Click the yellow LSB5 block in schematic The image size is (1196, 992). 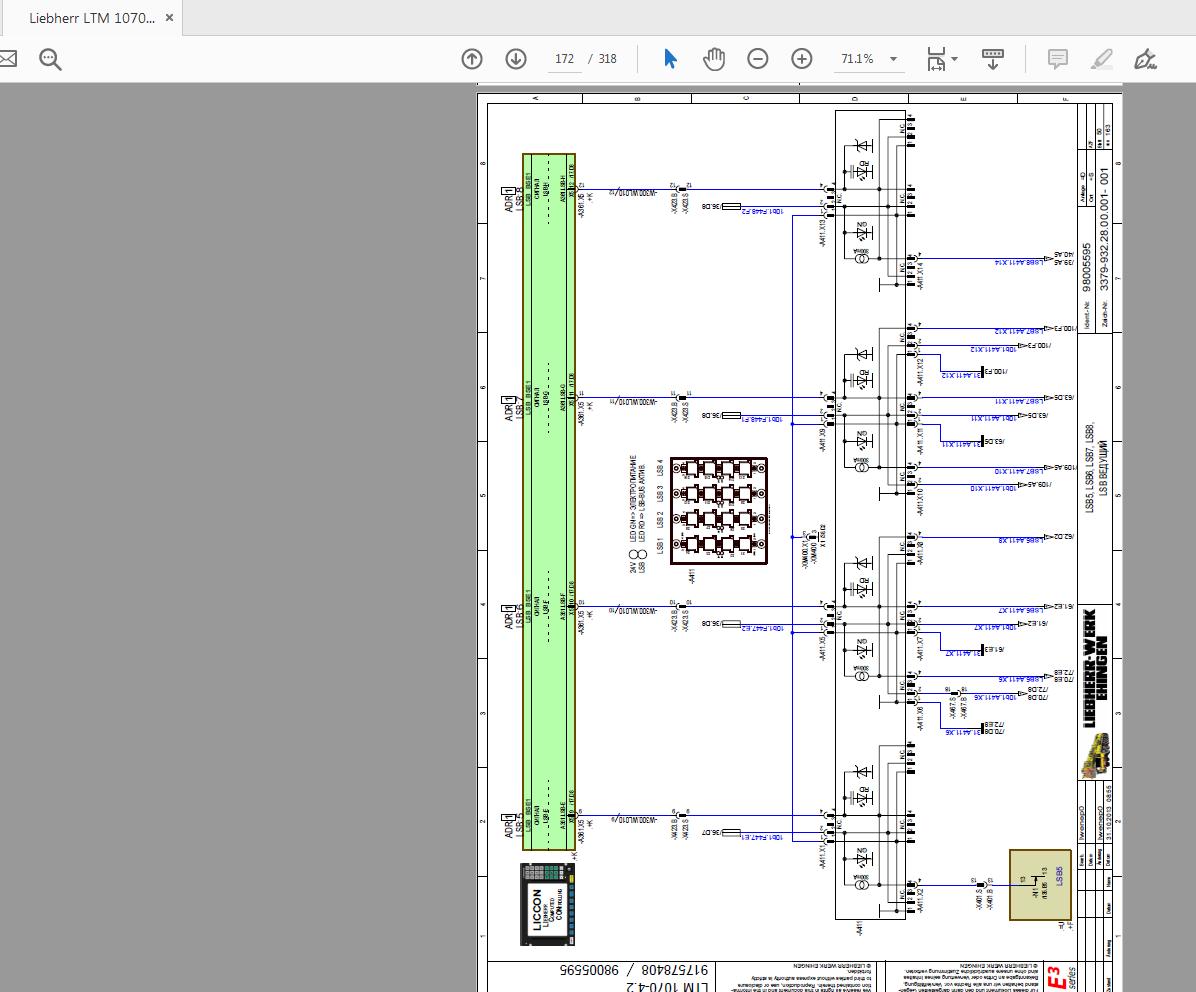[x=1039, y=884]
